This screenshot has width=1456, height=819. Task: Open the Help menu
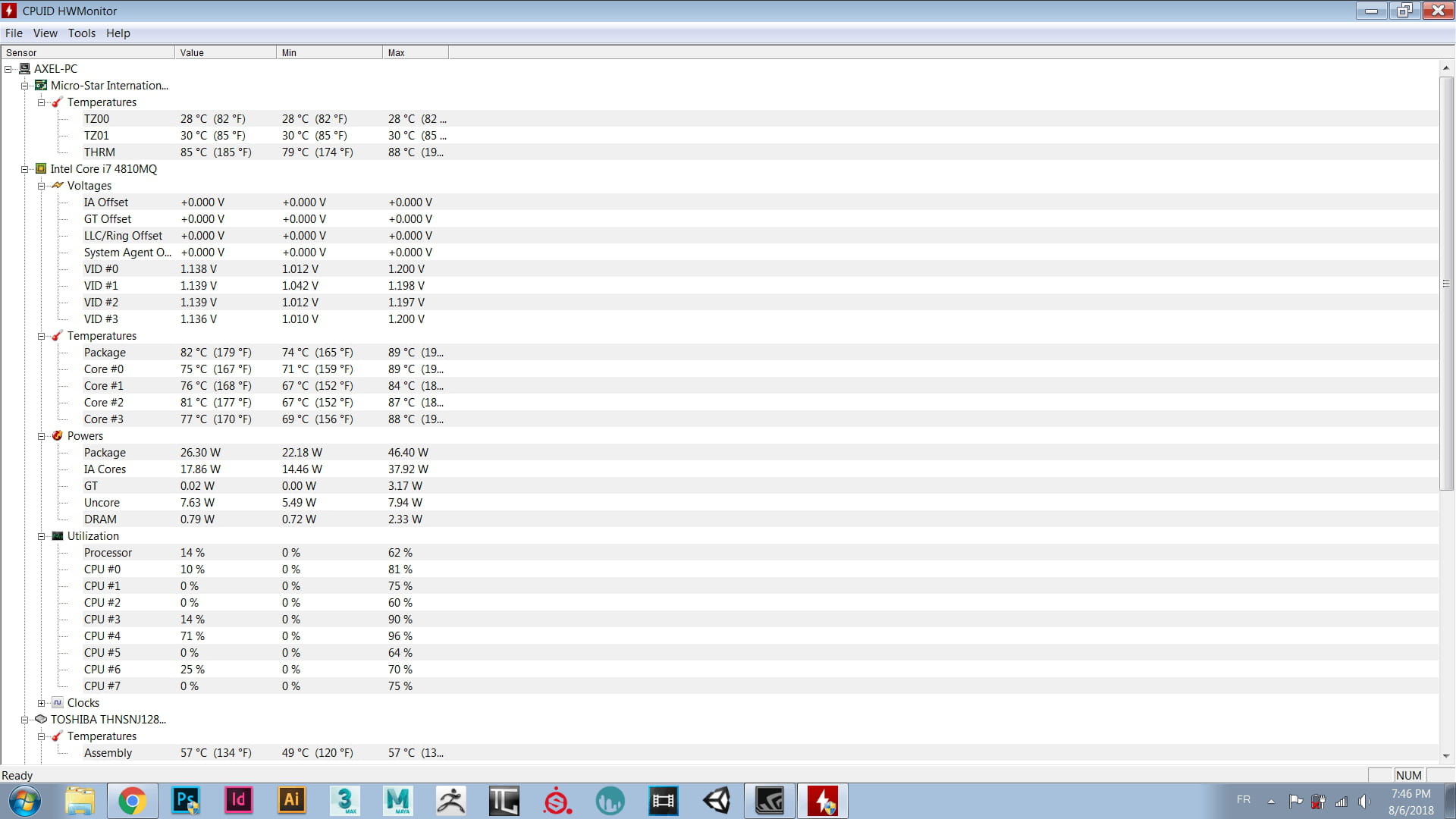118,33
